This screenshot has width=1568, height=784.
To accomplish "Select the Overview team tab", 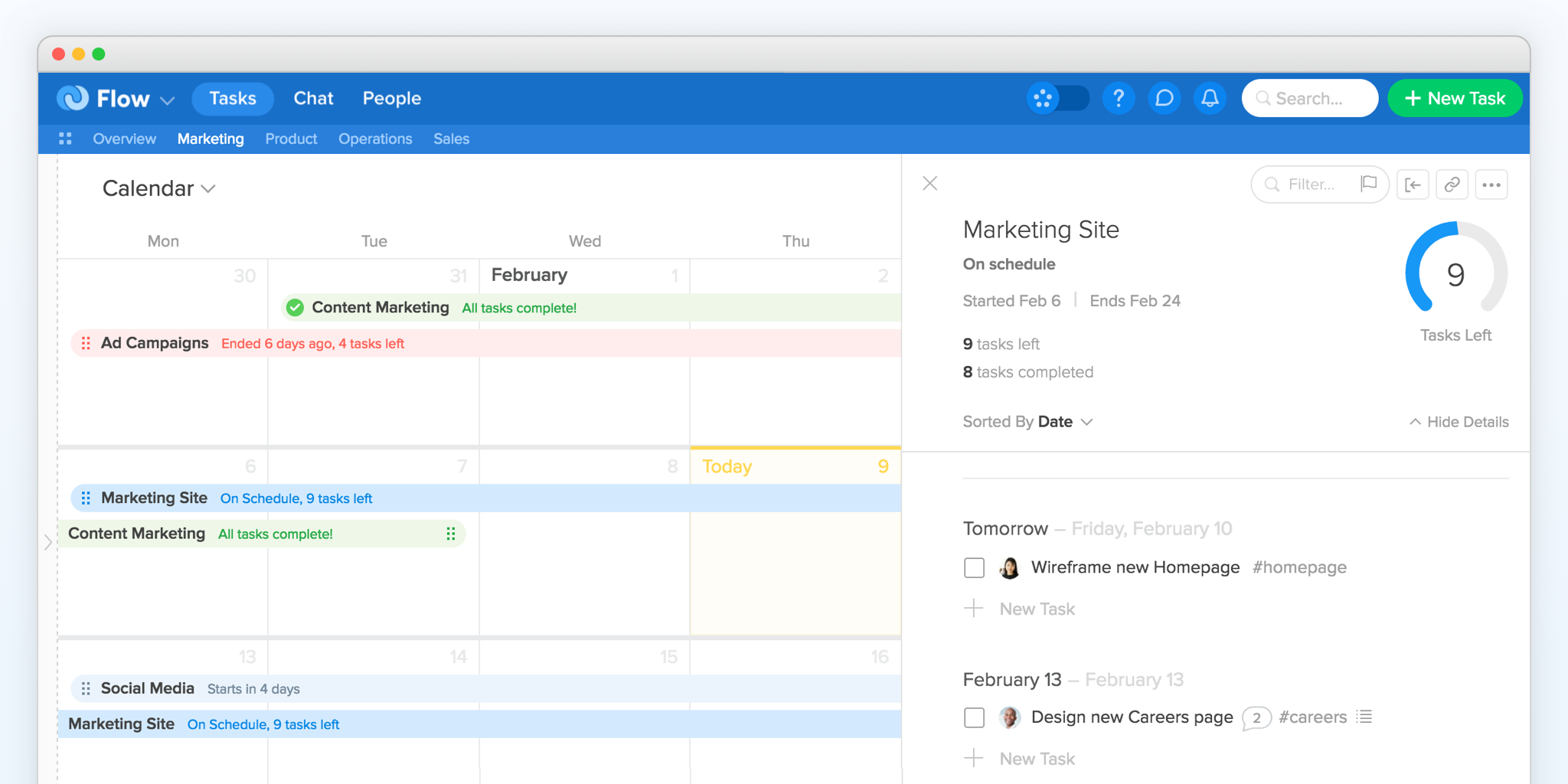I will click(x=124, y=139).
